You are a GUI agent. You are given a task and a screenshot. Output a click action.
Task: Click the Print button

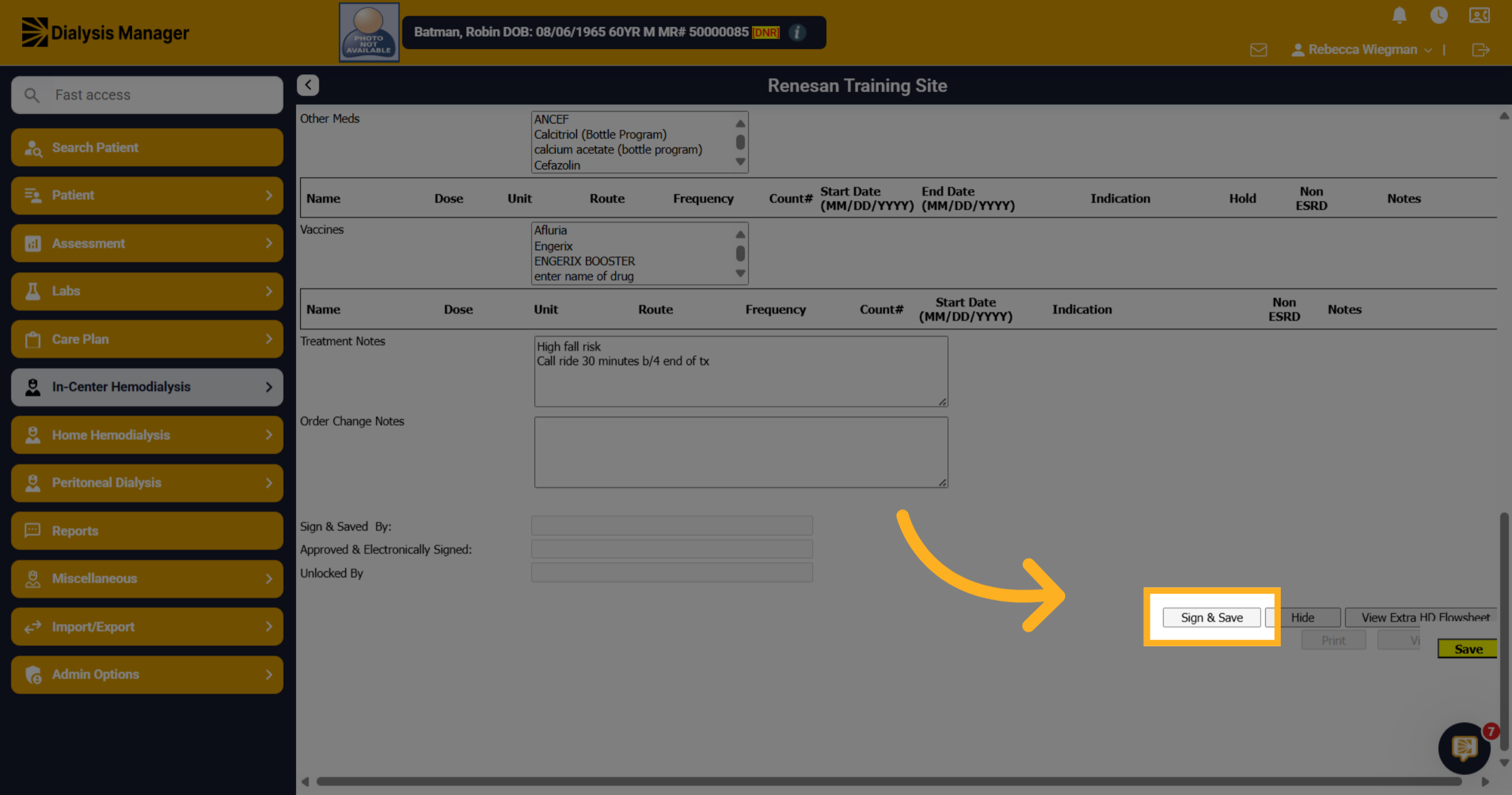tap(1333, 640)
